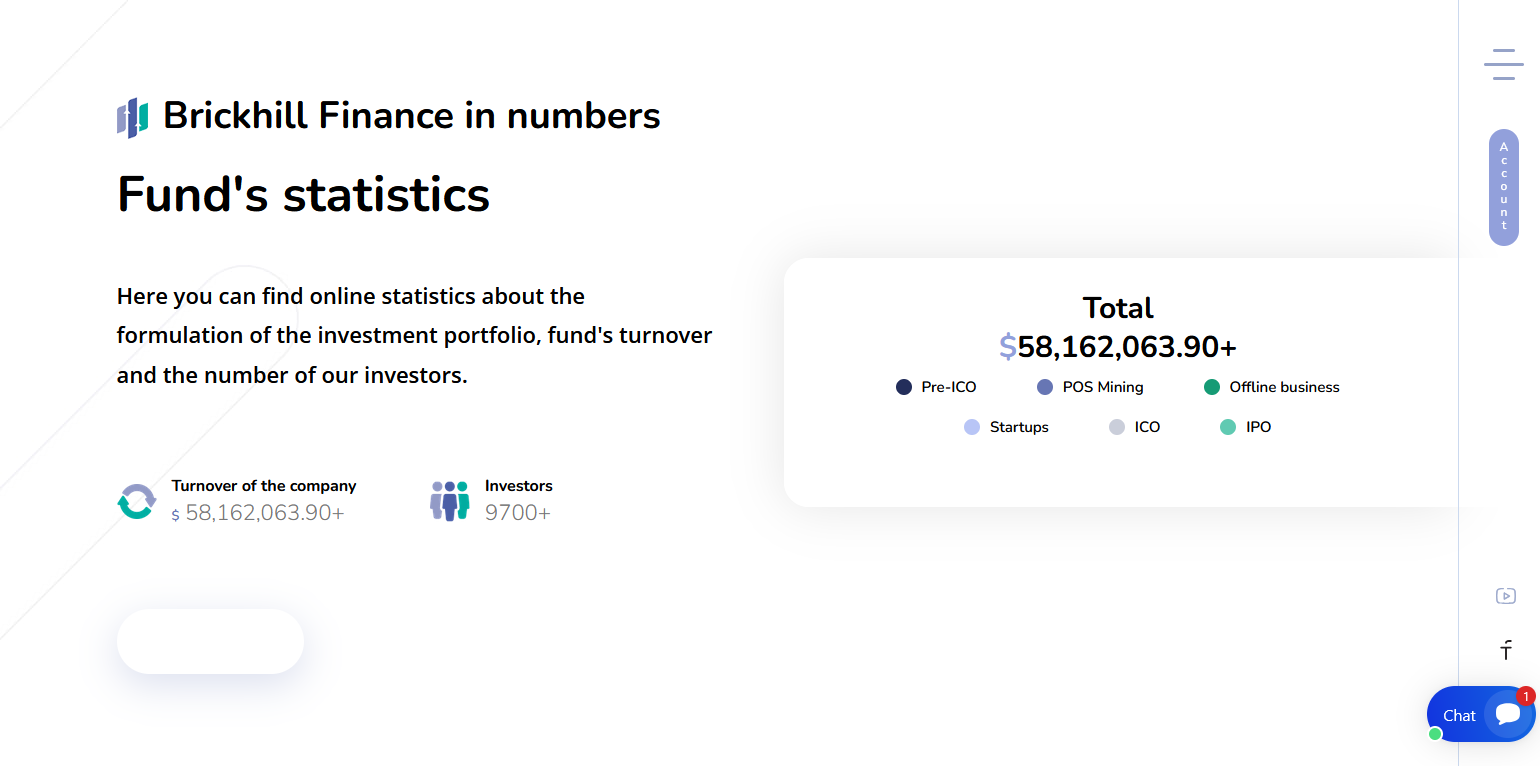1540x766 pixels.
Task: Toggle the ICO legend entry
Action: pyautogui.click(x=1135, y=427)
